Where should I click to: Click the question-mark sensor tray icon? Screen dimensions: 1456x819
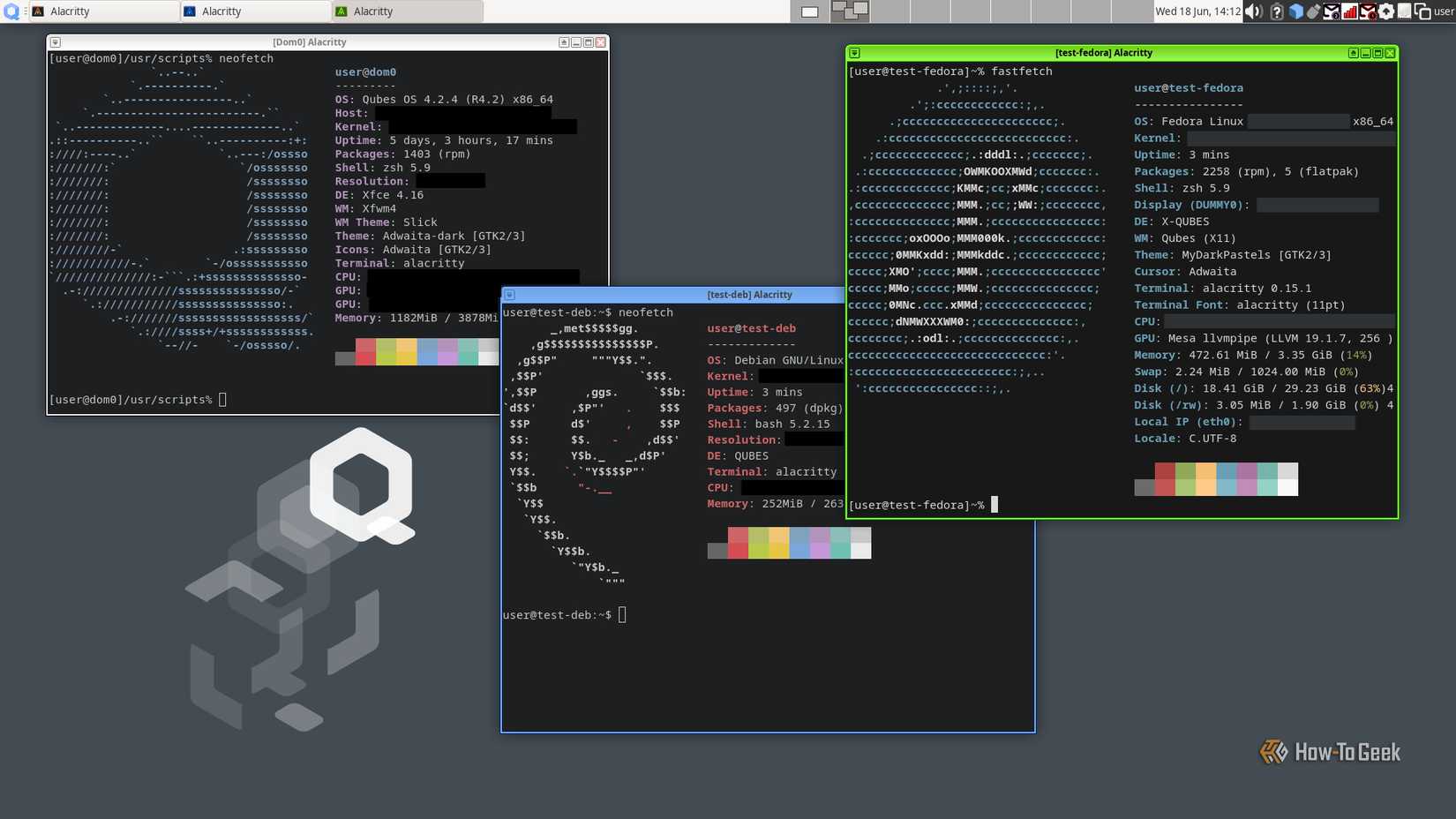tap(1277, 11)
